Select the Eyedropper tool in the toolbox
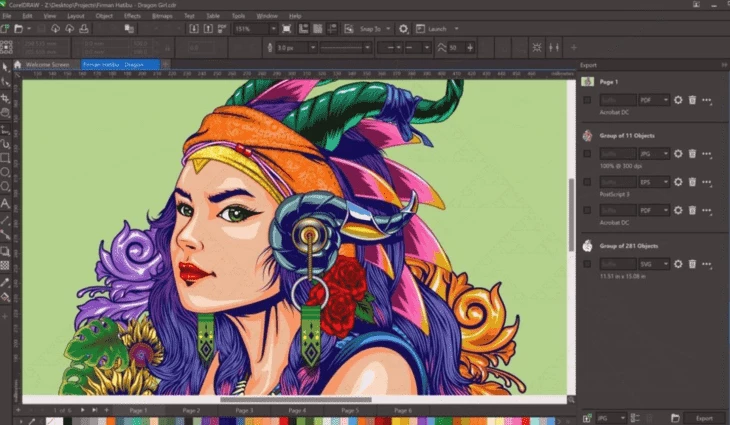The image size is (730, 425). click(5, 282)
